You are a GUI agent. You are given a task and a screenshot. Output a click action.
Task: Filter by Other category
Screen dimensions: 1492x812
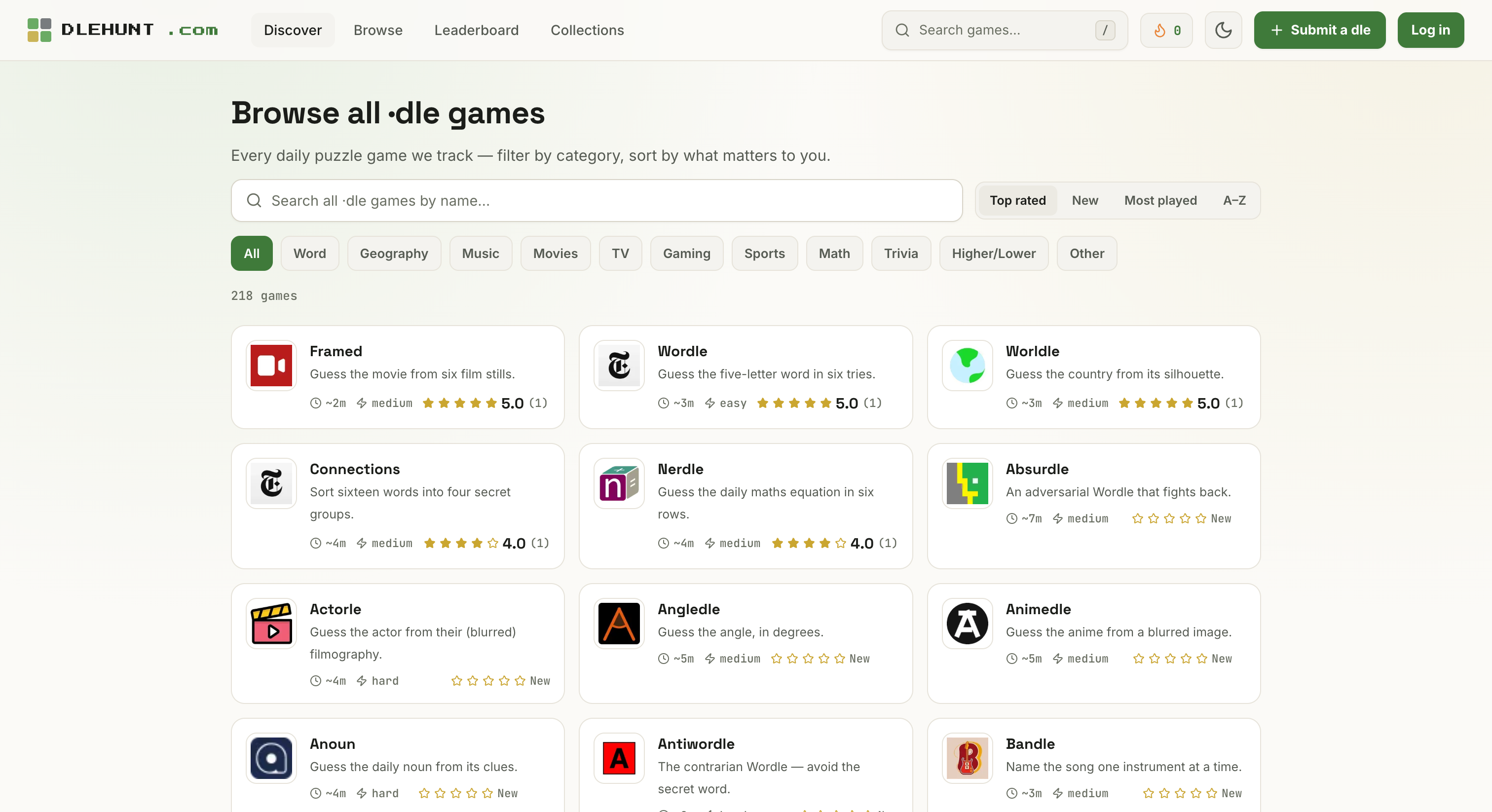(1086, 253)
